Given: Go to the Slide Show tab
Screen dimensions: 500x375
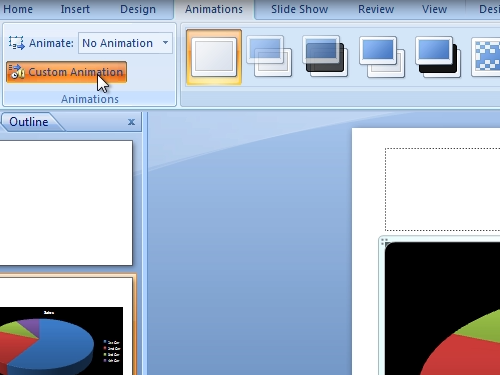Looking at the screenshot, I should click(299, 9).
